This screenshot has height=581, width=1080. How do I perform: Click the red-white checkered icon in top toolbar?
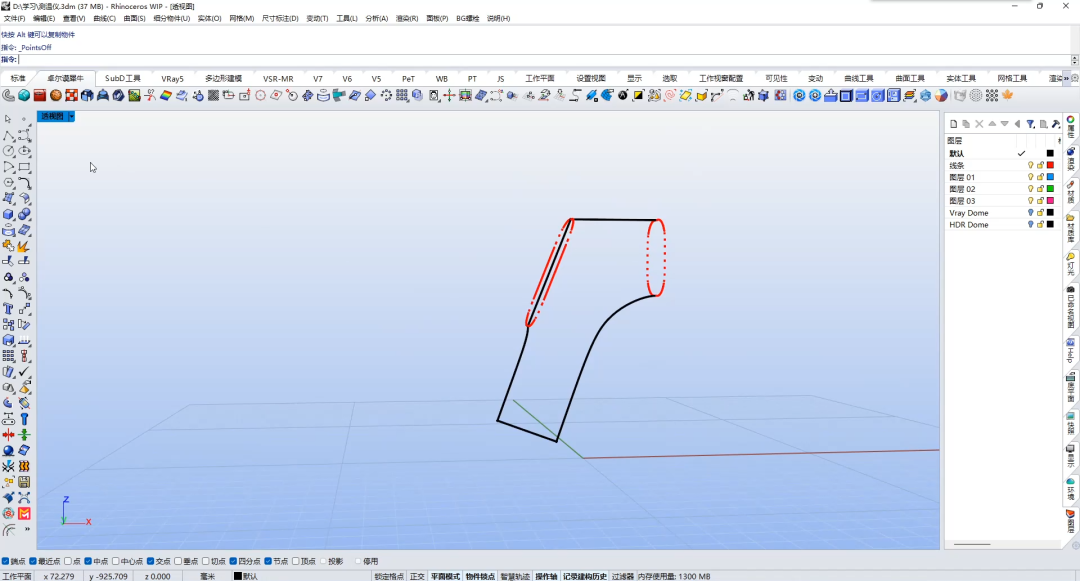72,96
